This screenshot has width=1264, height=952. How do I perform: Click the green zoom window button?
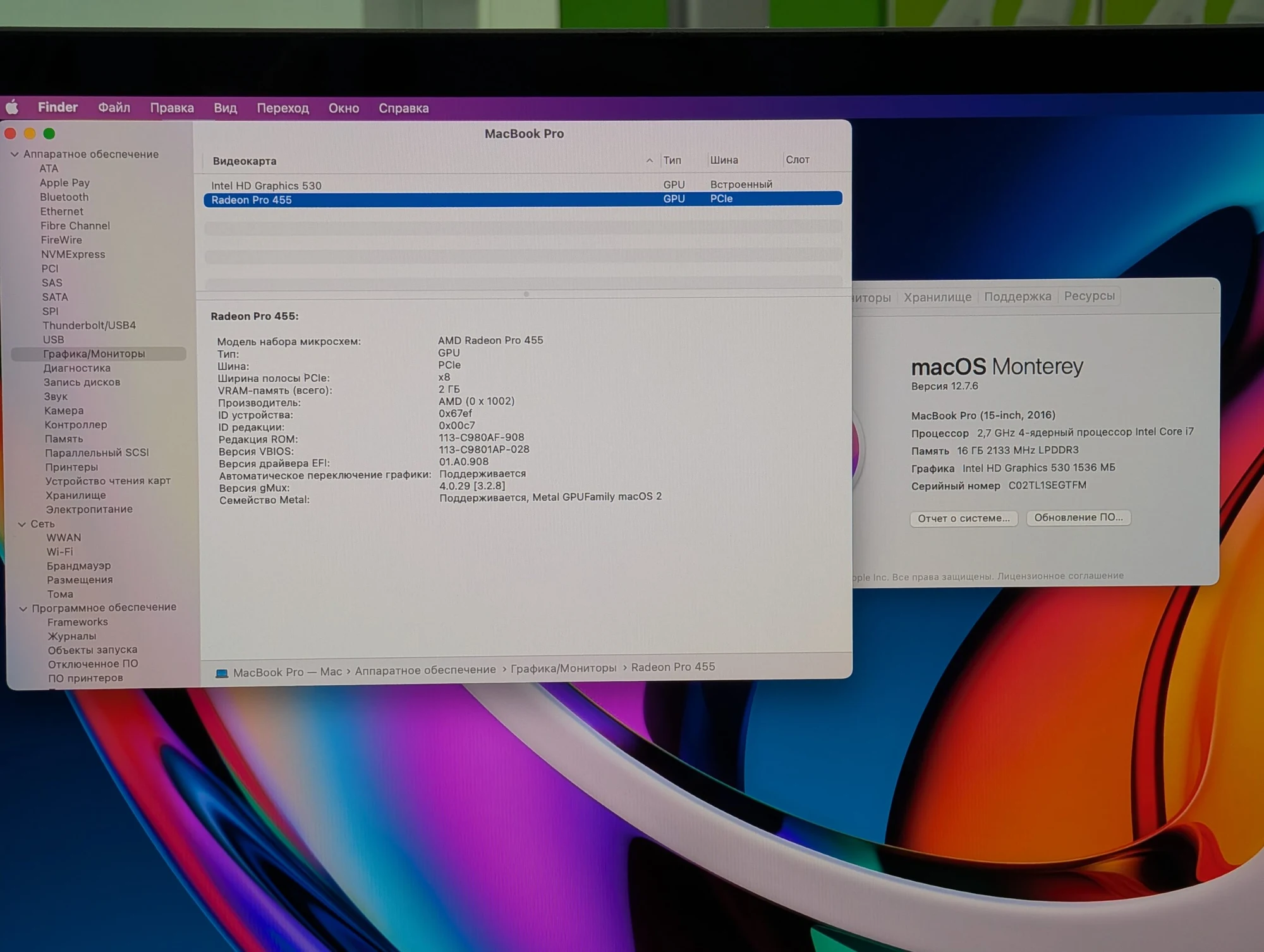click(49, 133)
